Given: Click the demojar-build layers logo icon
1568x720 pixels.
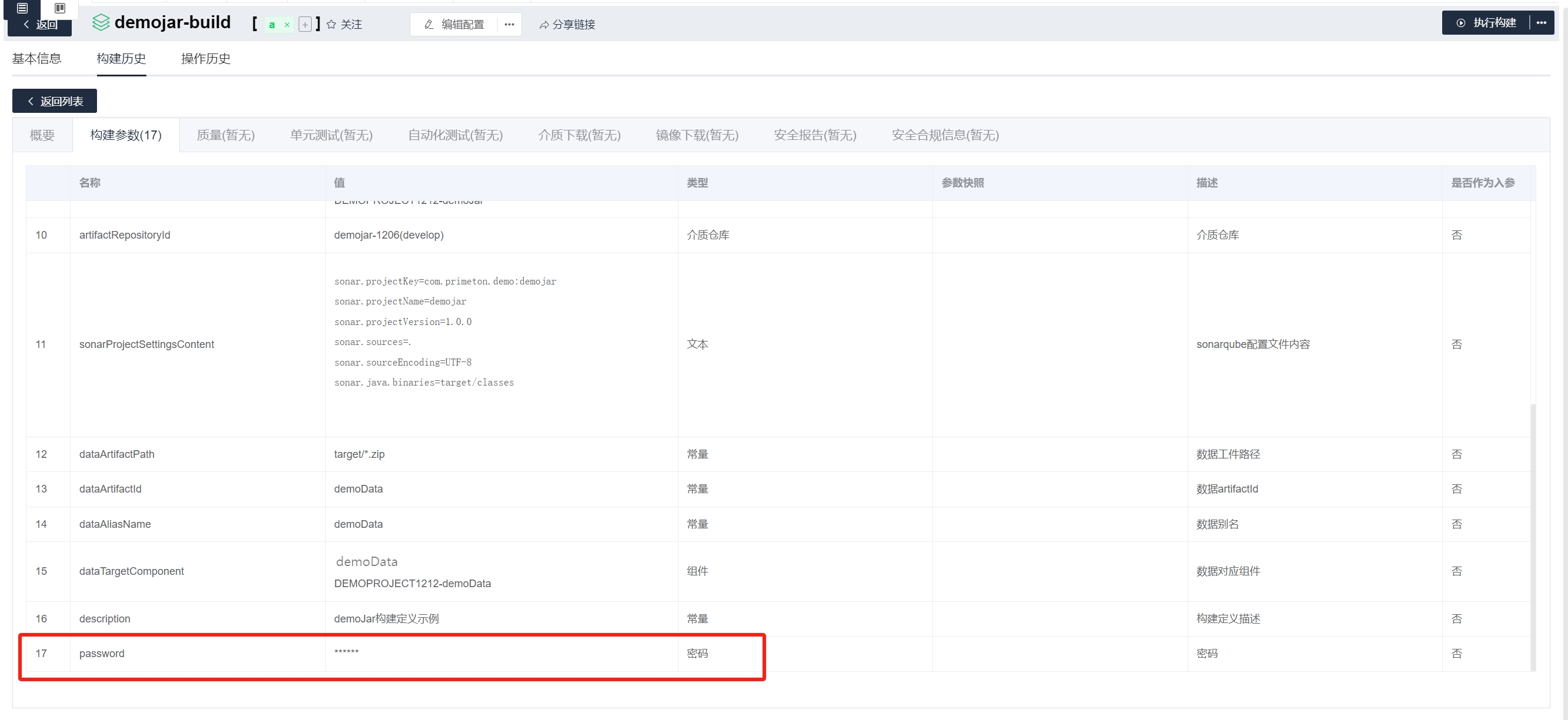Looking at the screenshot, I should coord(101,22).
